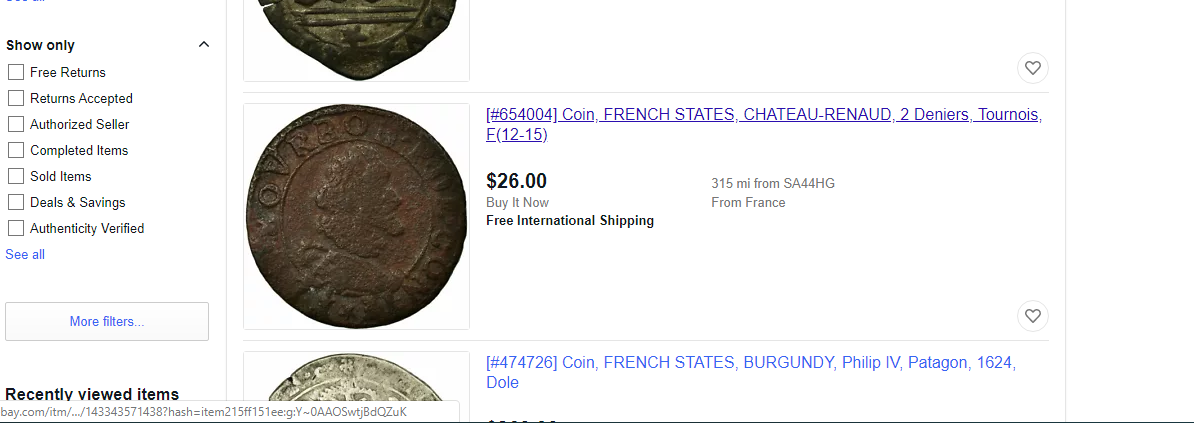Click the Free International Shipping label

click(570, 220)
